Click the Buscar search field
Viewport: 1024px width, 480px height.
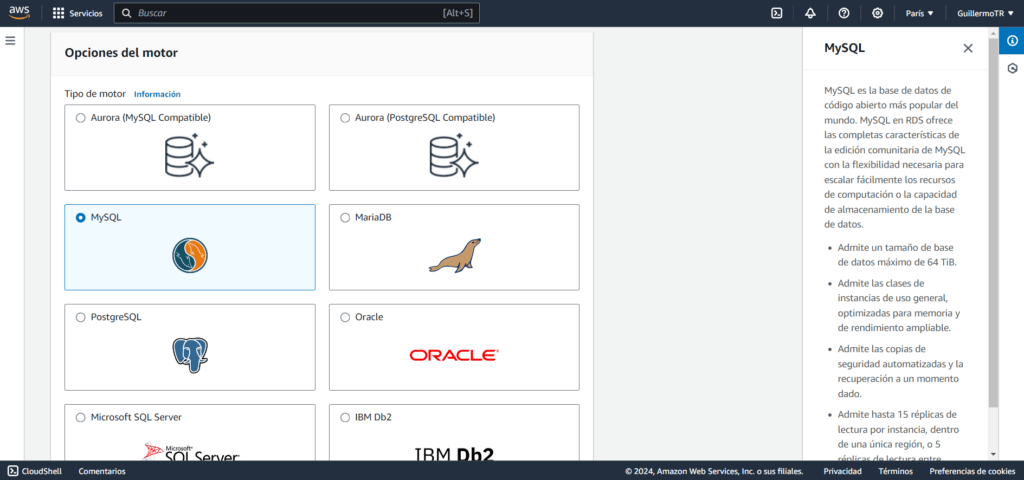297,13
